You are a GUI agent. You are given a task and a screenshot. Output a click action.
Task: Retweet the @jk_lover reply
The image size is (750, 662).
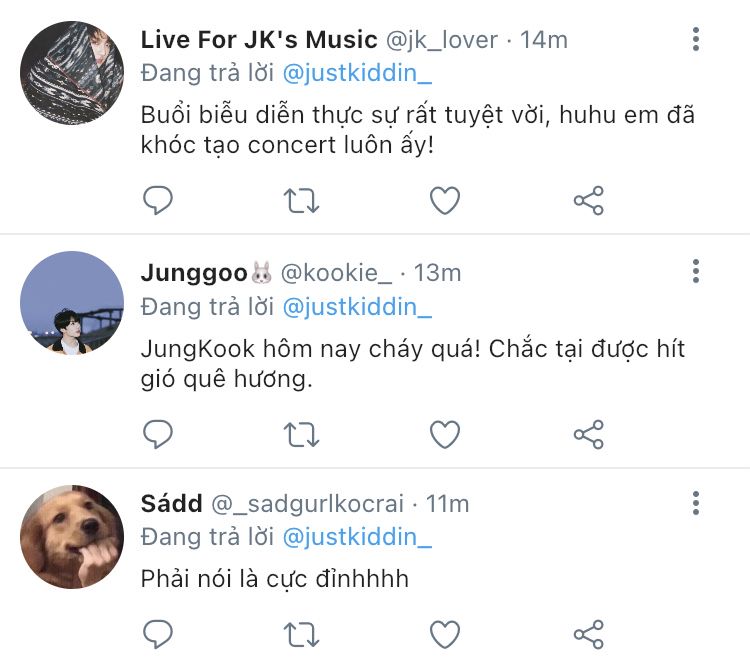point(301,200)
